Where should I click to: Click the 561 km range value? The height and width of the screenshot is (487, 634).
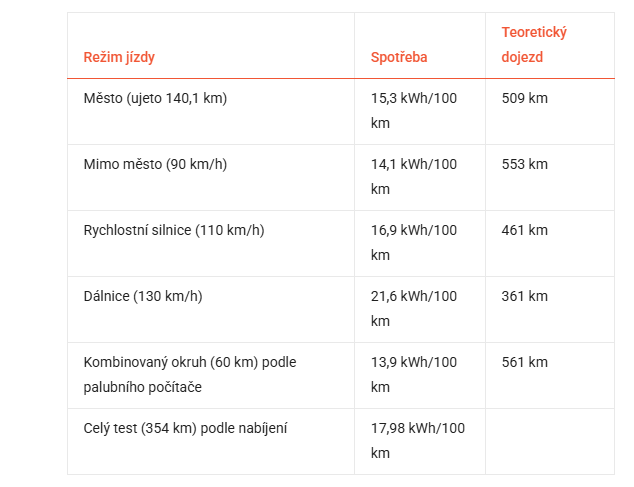click(x=524, y=362)
